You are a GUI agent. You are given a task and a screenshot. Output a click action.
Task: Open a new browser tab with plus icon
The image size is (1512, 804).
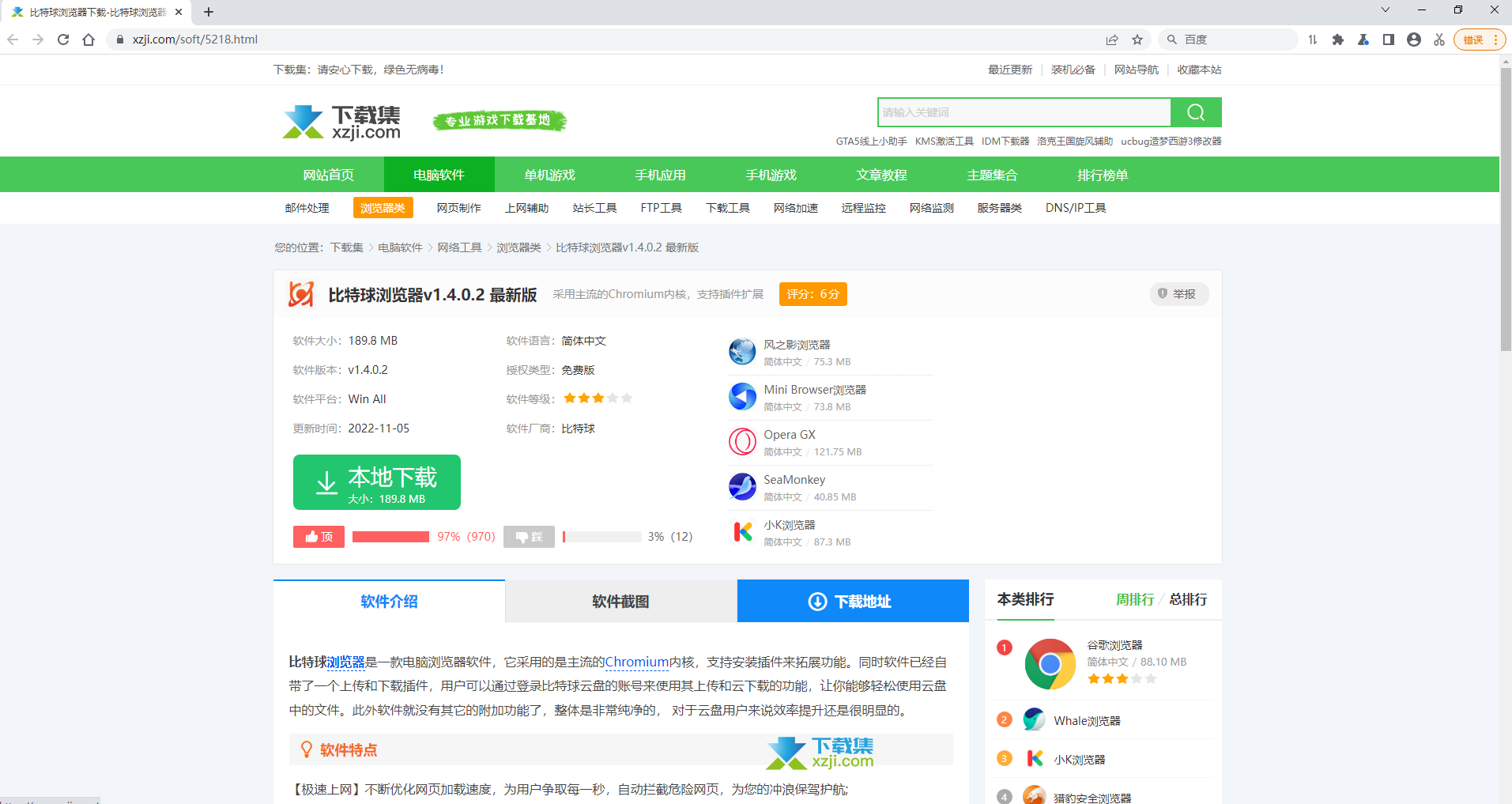209,12
